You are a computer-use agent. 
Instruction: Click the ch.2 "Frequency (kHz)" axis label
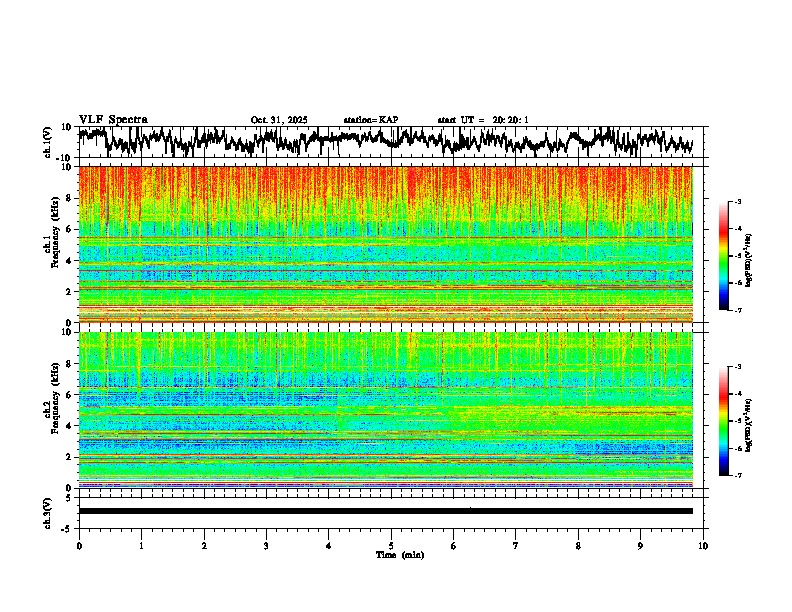click(55, 397)
